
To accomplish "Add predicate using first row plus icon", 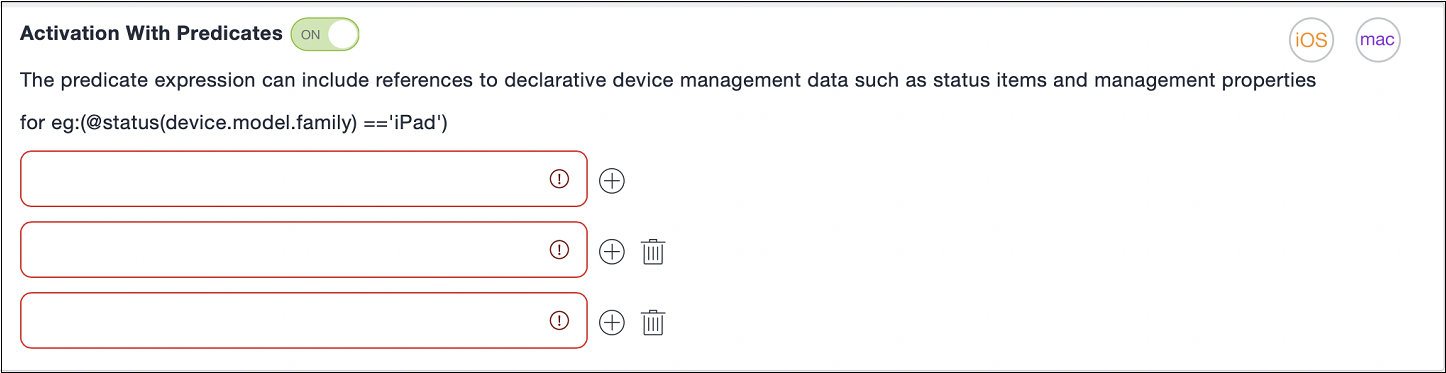I will 611,180.
